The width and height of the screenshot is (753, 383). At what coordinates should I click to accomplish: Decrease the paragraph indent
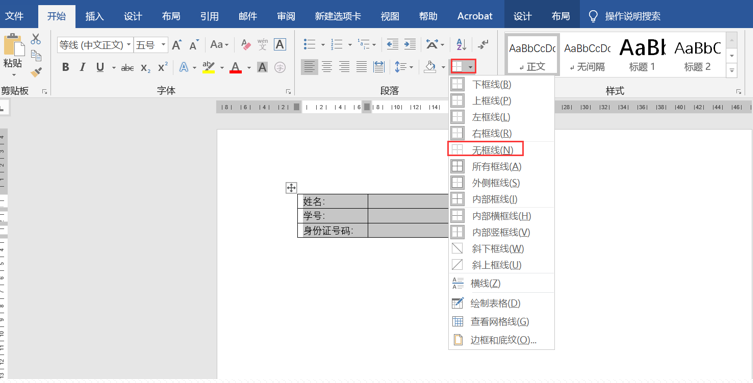click(392, 45)
